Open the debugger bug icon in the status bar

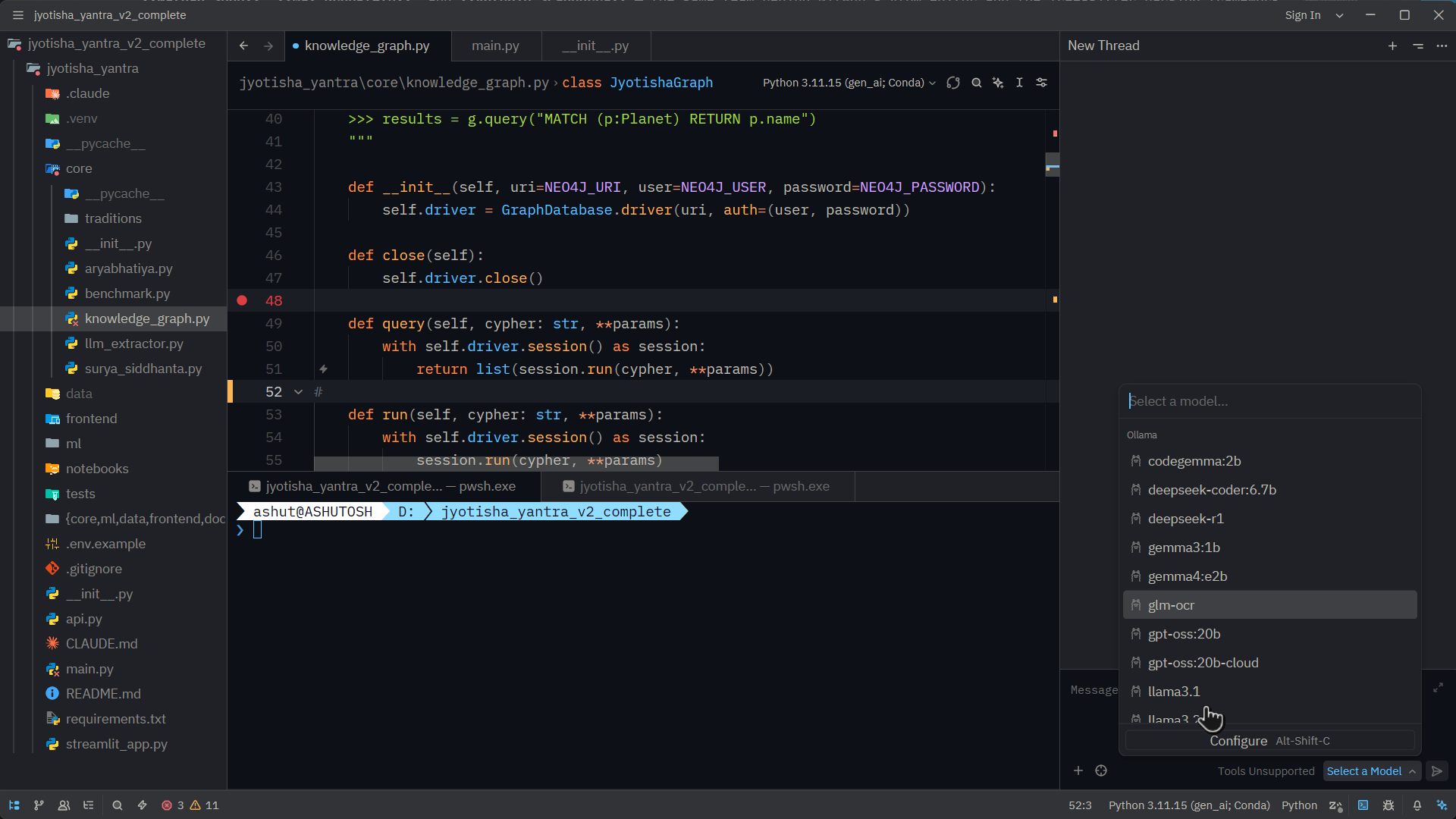click(x=1389, y=805)
